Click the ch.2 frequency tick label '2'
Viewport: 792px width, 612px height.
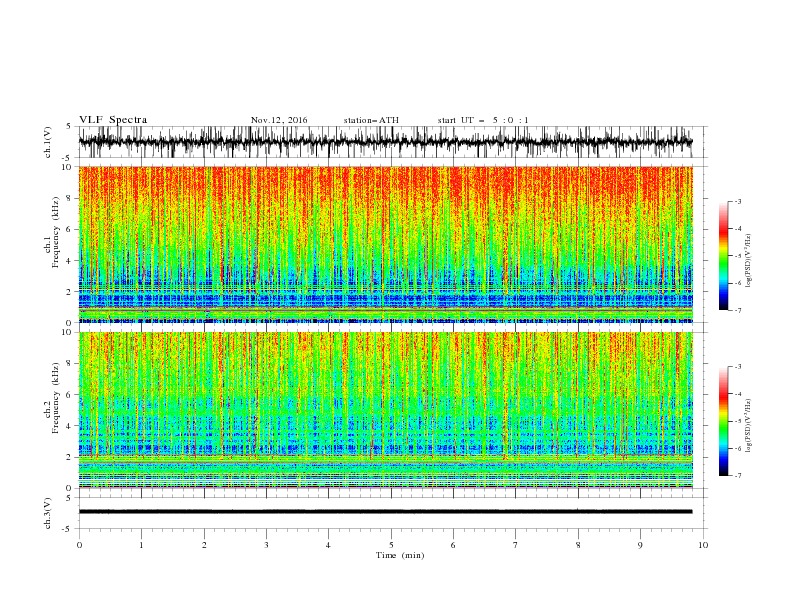coord(69,457)
